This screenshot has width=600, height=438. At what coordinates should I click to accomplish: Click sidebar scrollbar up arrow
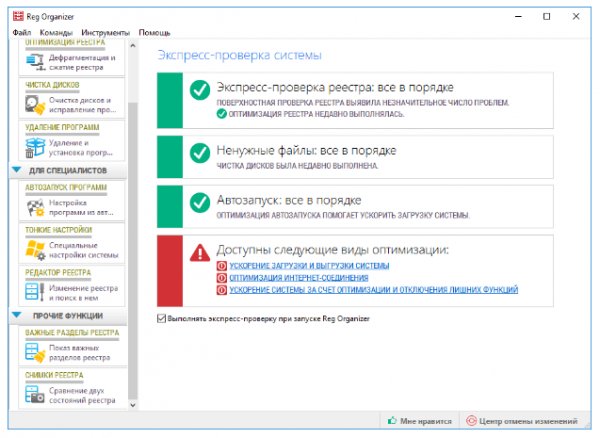[x=133, y=46]
